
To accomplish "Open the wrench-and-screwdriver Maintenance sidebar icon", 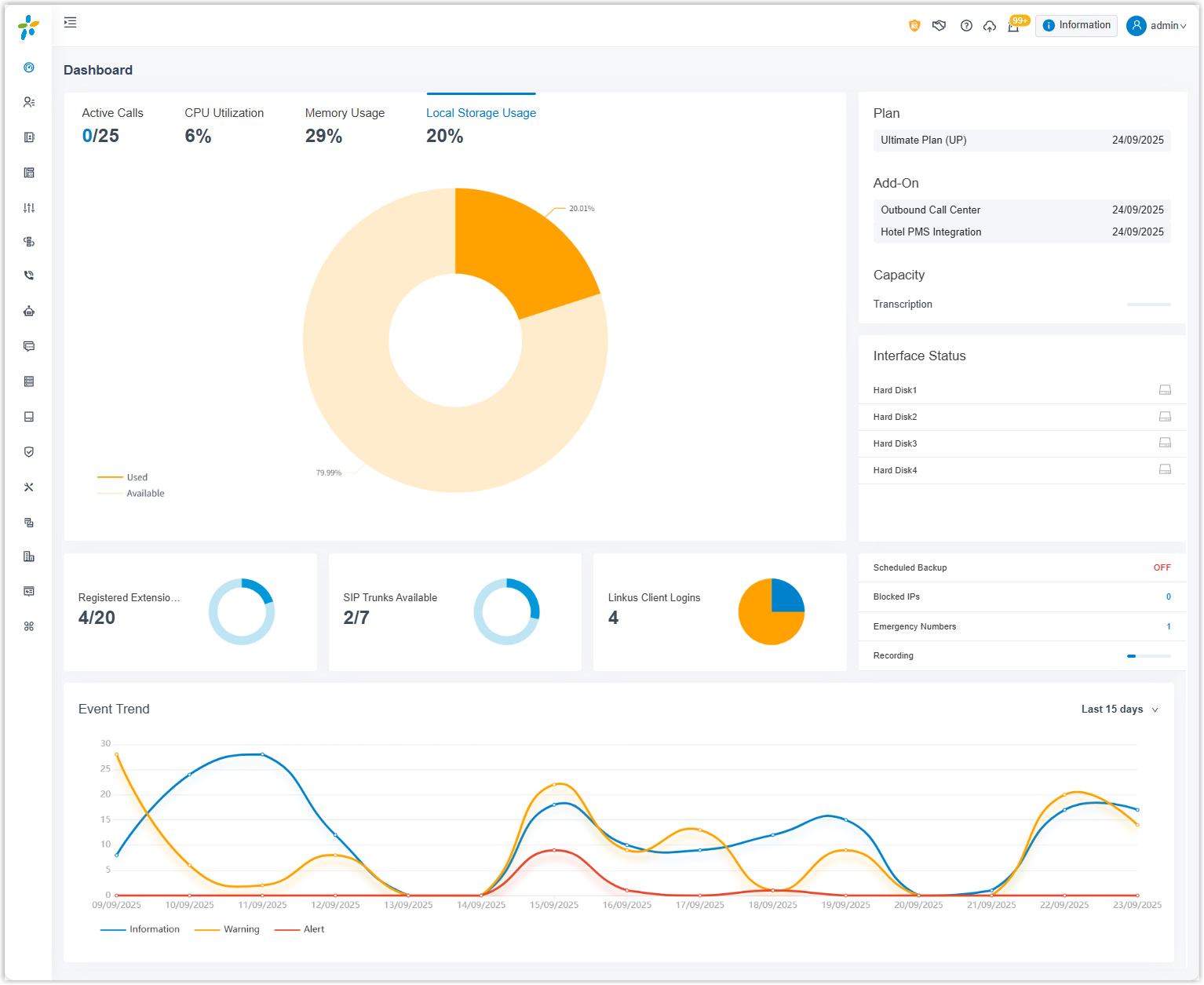I will [x=29, y=487].
